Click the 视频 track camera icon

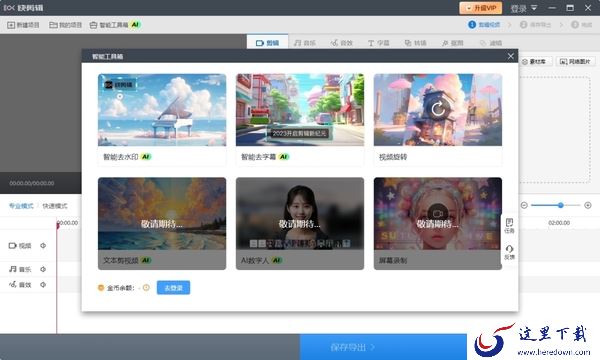pos(13,246)
